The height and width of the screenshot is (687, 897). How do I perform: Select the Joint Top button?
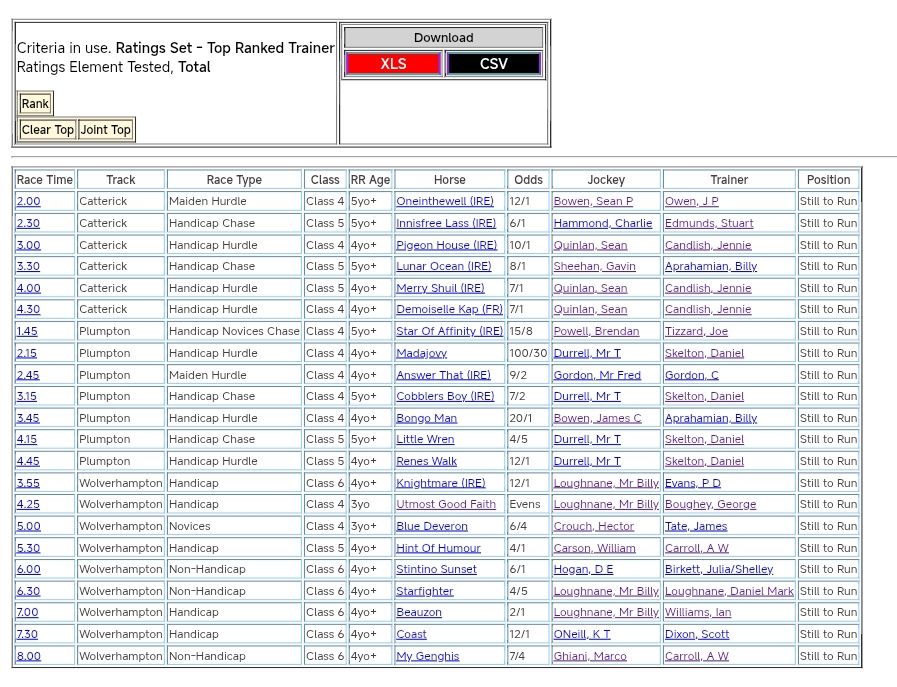coord(106,130)
